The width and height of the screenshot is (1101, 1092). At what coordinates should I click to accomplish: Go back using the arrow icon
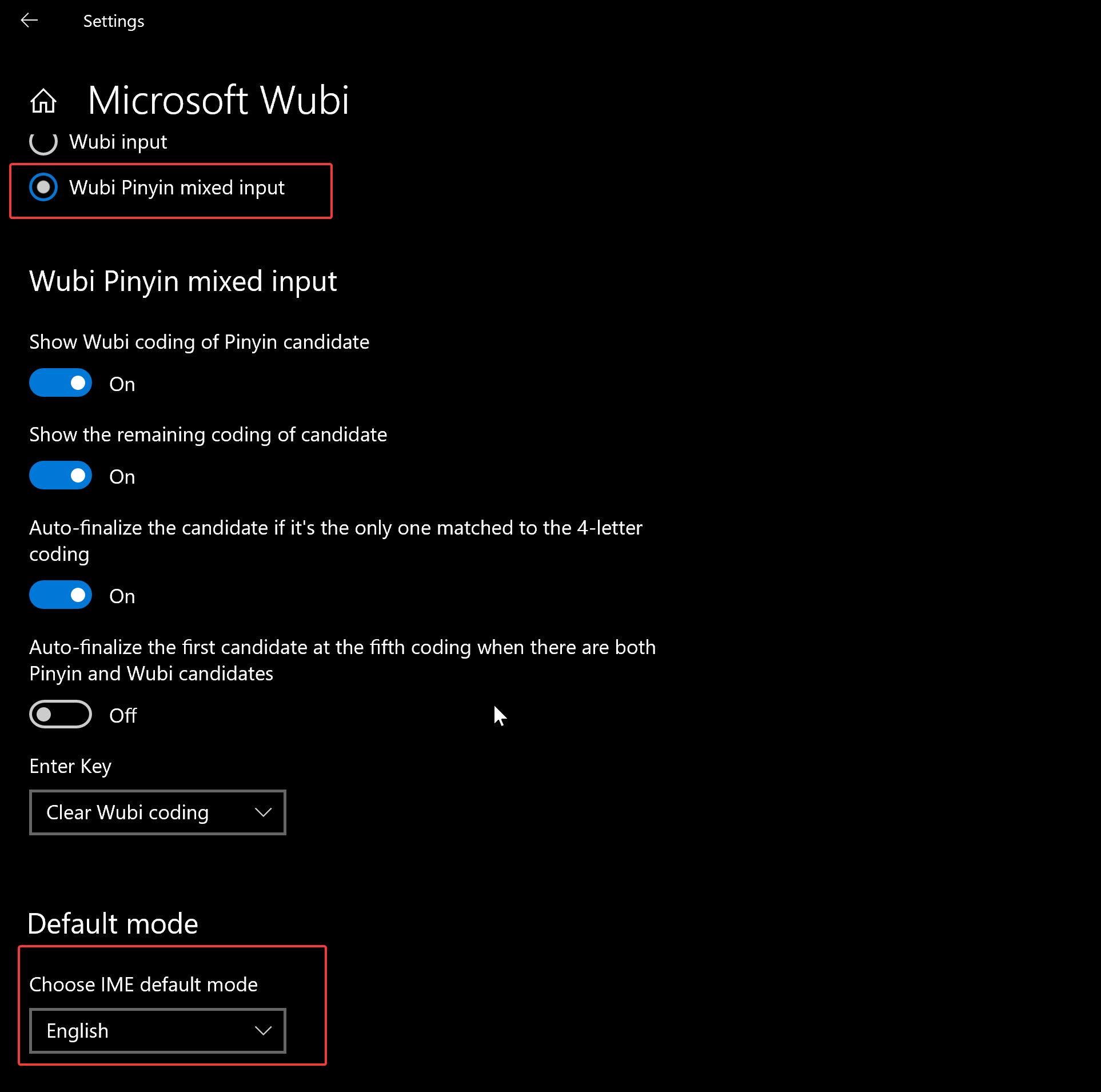(29, 21)
